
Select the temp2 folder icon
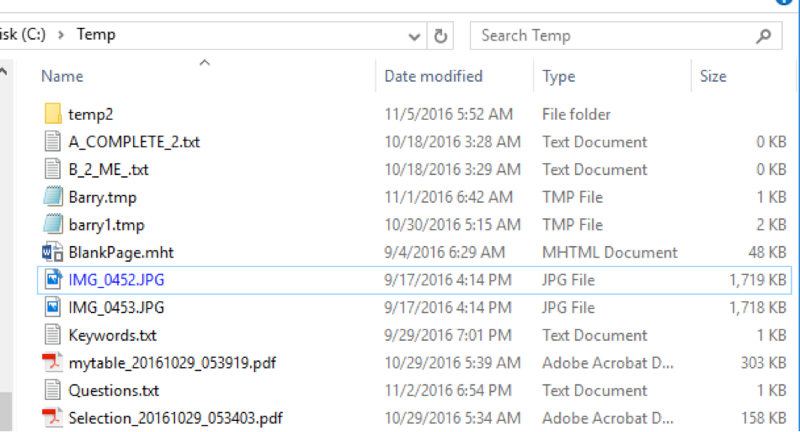[53, 114]
